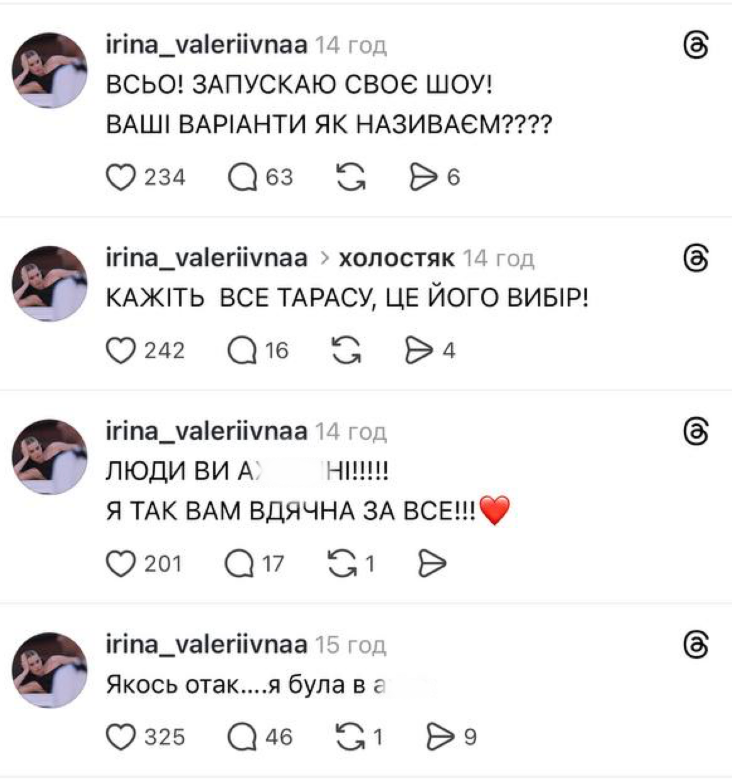The width and height of the screenshot is (732, 782).
Task: Share the post with 9 shares
Action: [x=440, y=737]
